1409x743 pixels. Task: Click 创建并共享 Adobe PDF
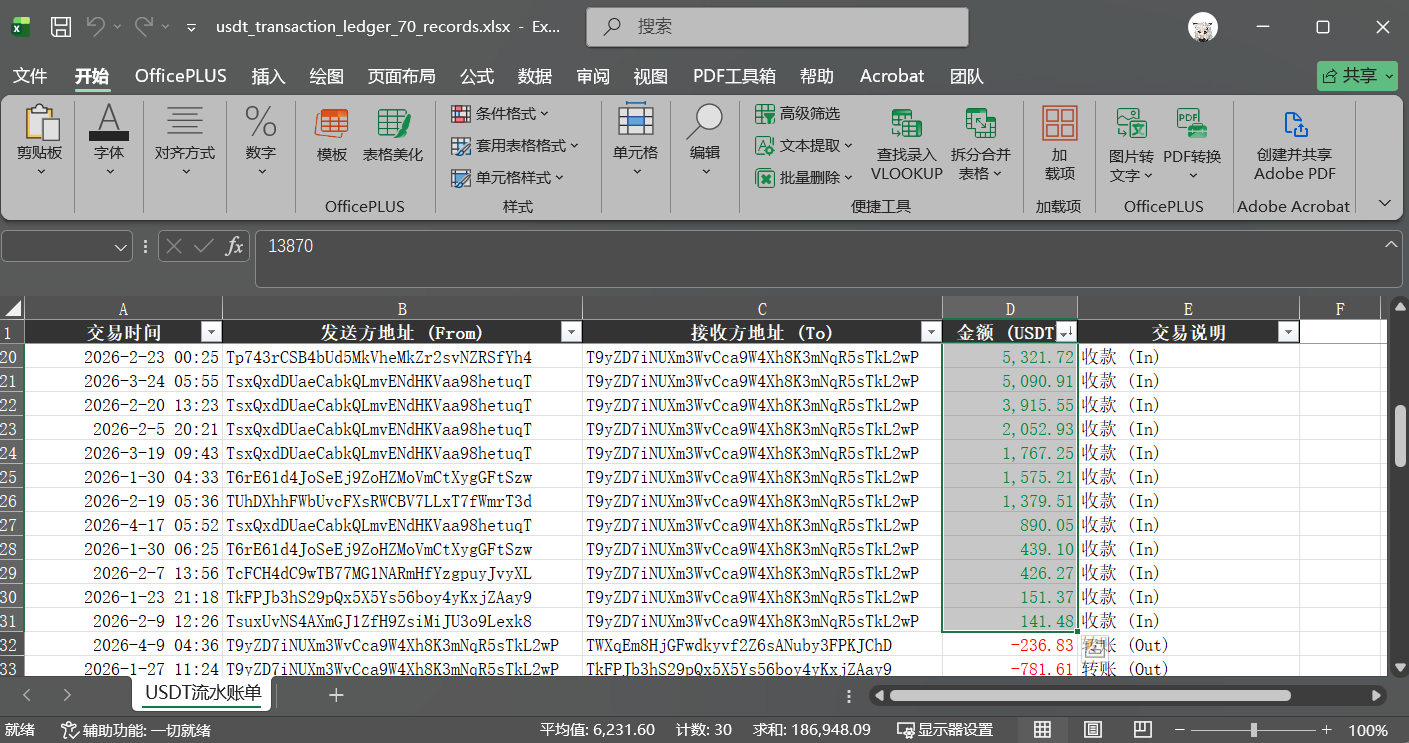[1295, 145]
